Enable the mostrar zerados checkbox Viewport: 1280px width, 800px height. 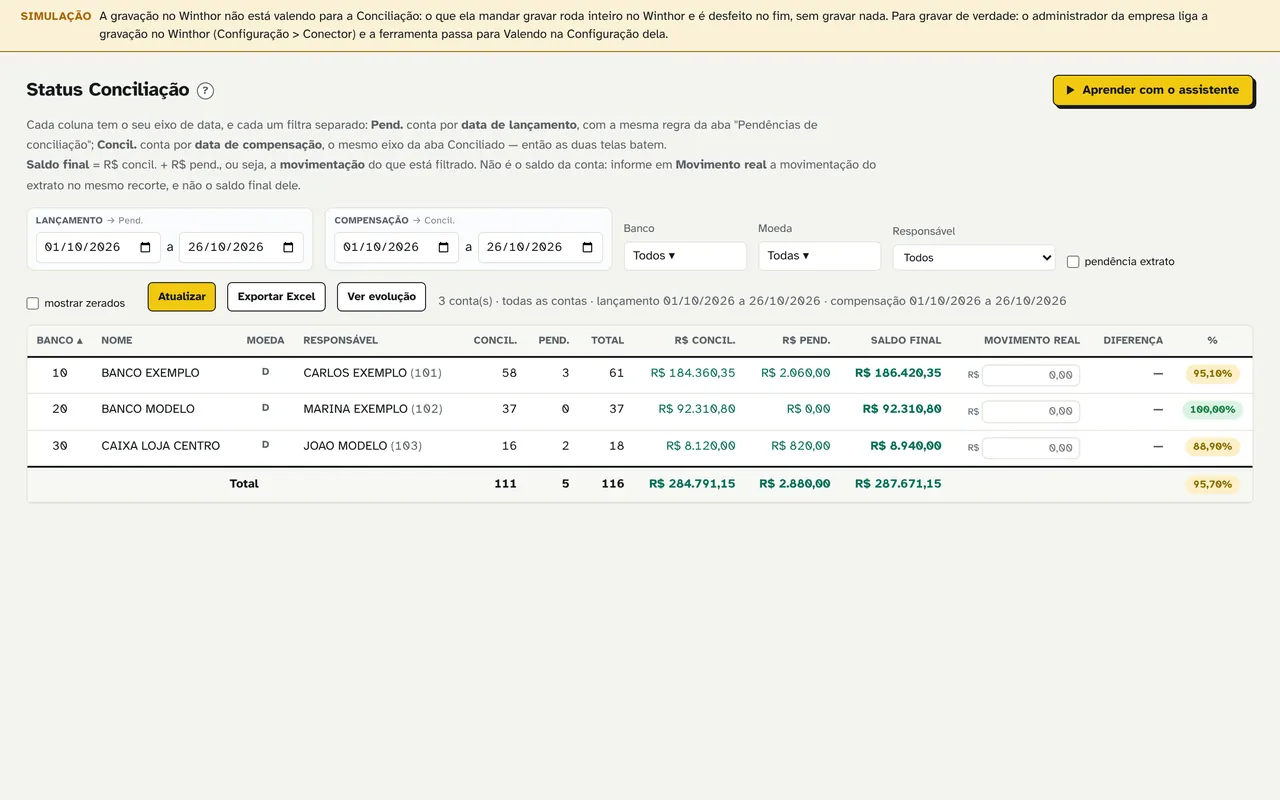(x=33, y=303)
